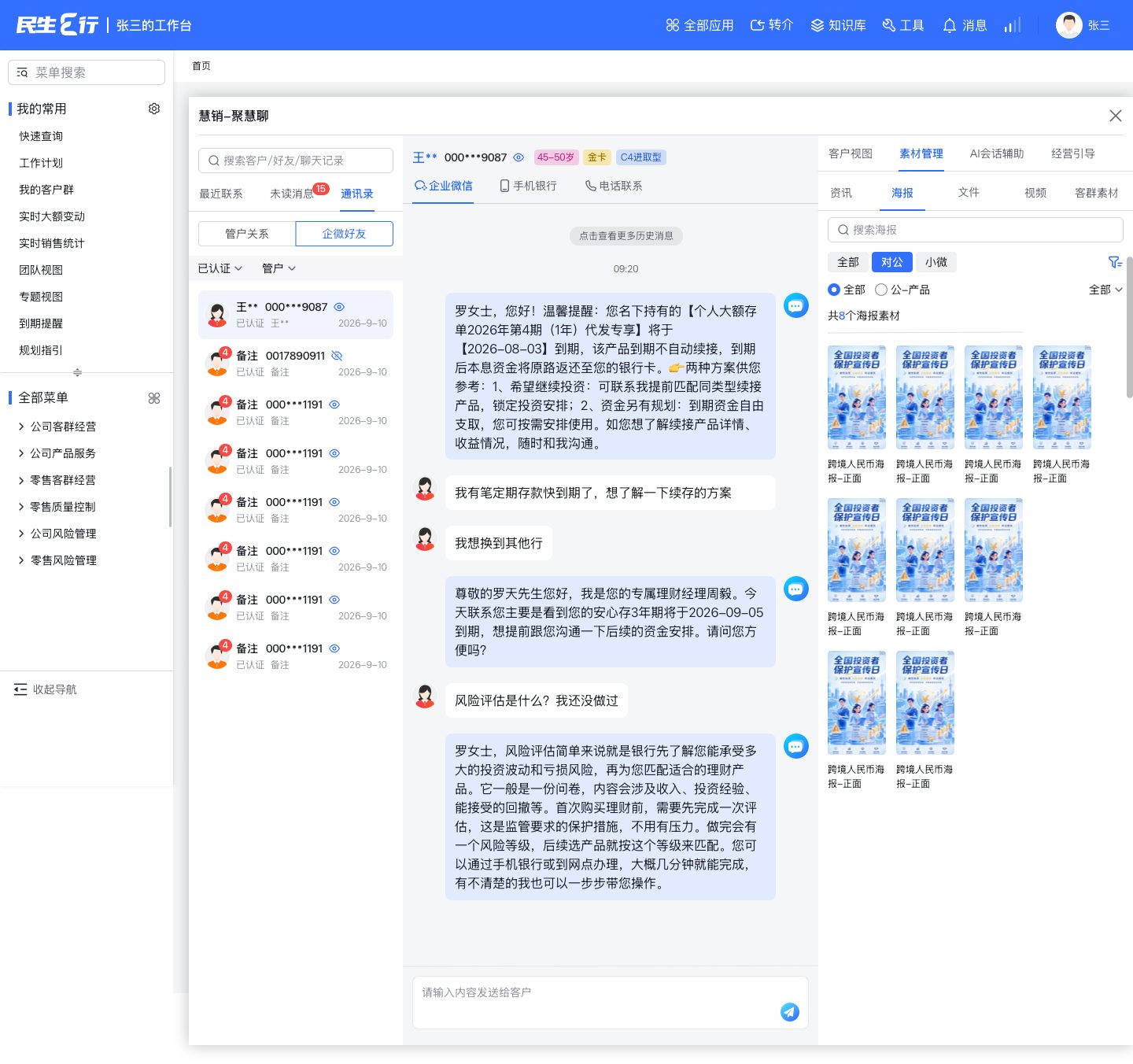Viewport: 1133px width, 1064px height.
Task: Open the 视频 materials tab
Action: [x=1035, y=193]
